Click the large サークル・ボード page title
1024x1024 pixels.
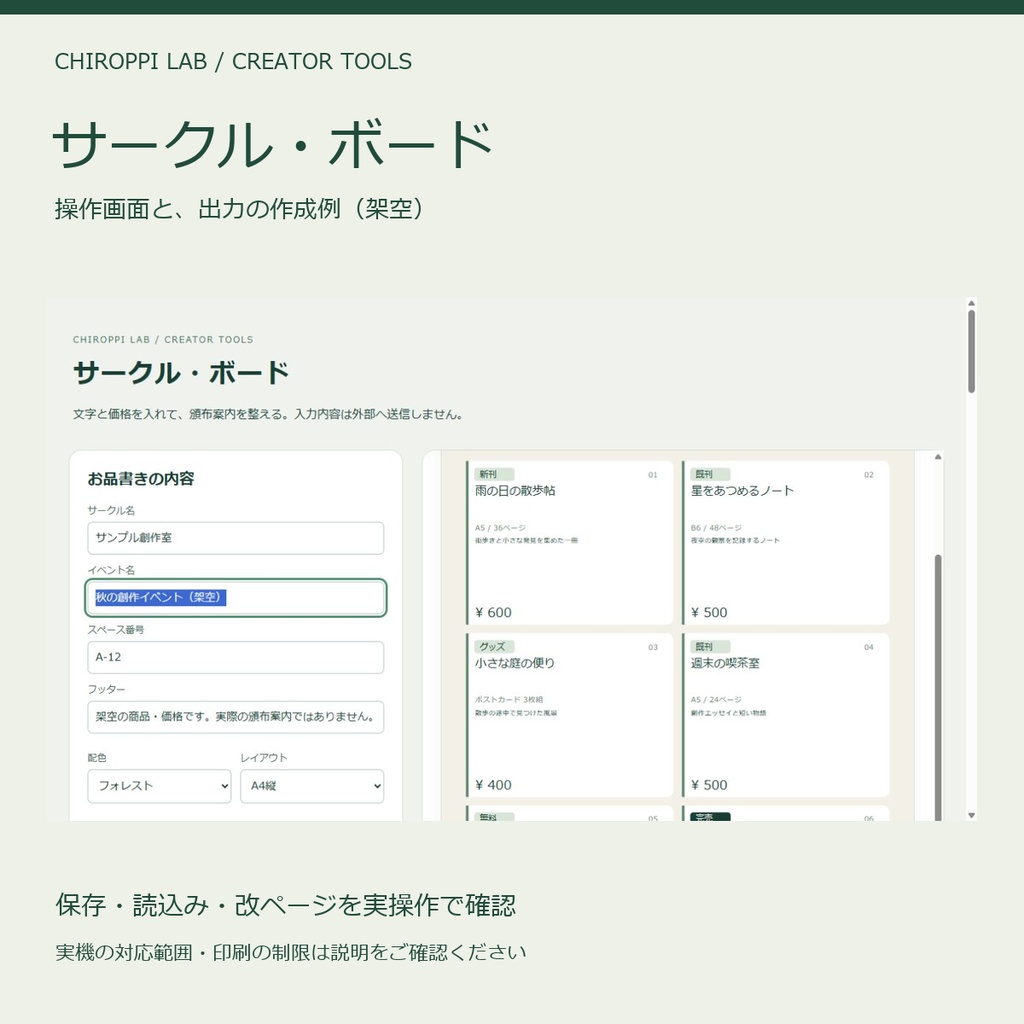click(x=272, y=144)
